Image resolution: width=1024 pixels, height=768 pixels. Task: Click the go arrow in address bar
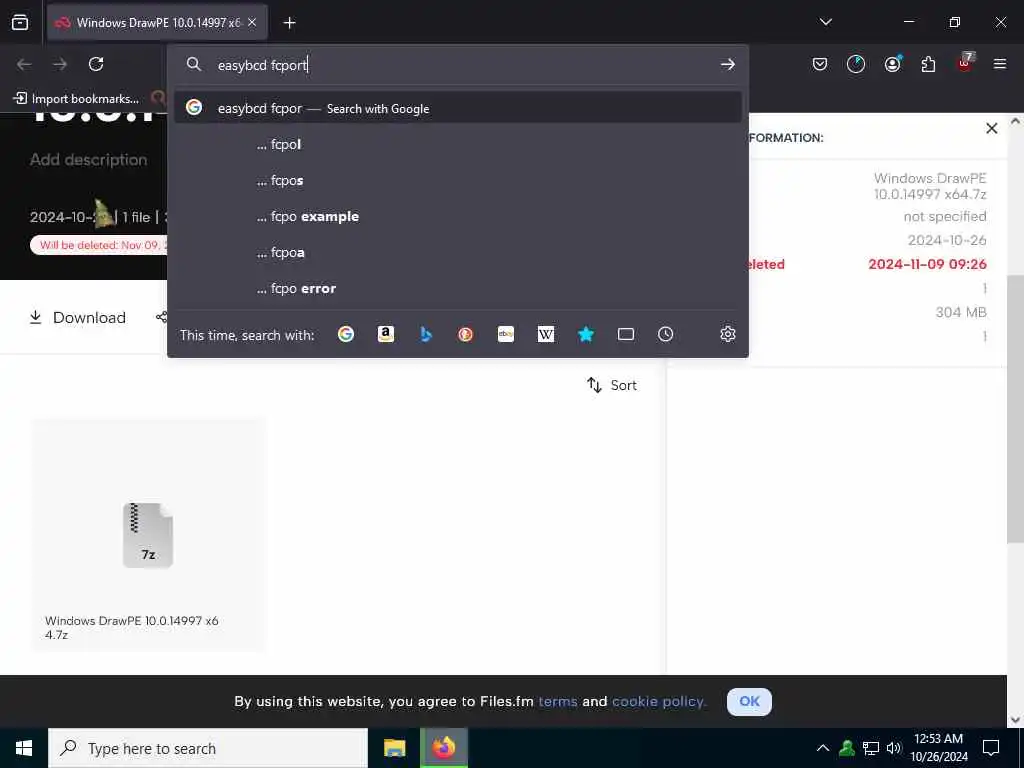coord(728,64)
